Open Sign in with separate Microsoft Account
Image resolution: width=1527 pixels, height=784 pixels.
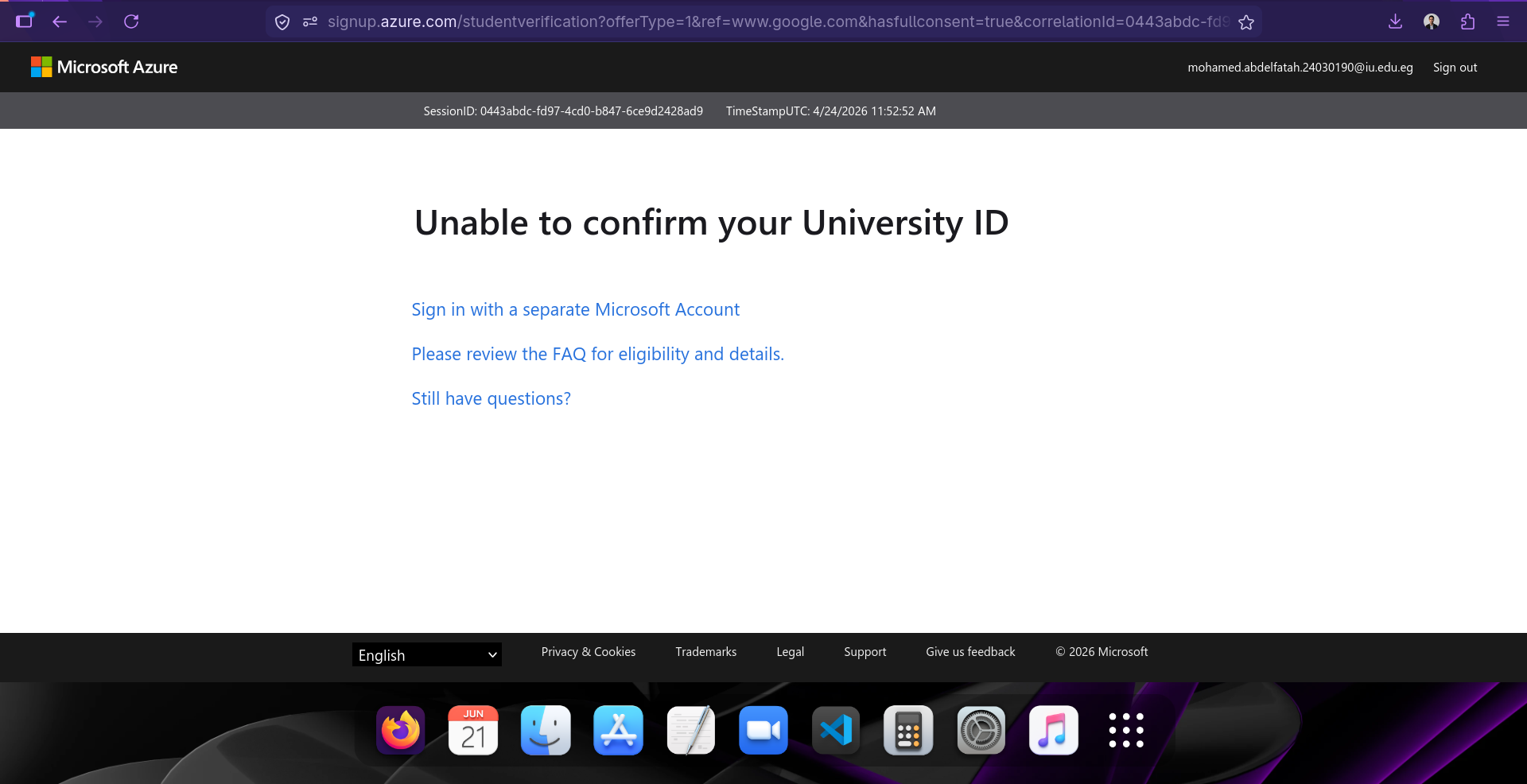click(x=575, y=309)
